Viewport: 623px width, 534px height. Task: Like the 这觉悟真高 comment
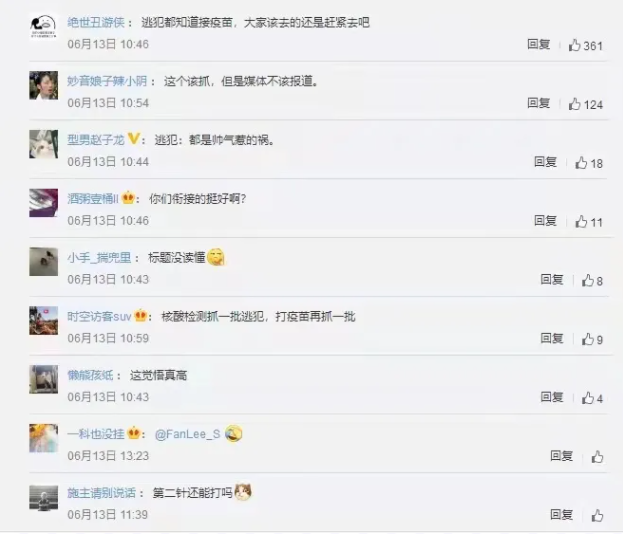[x=588, y=398]
